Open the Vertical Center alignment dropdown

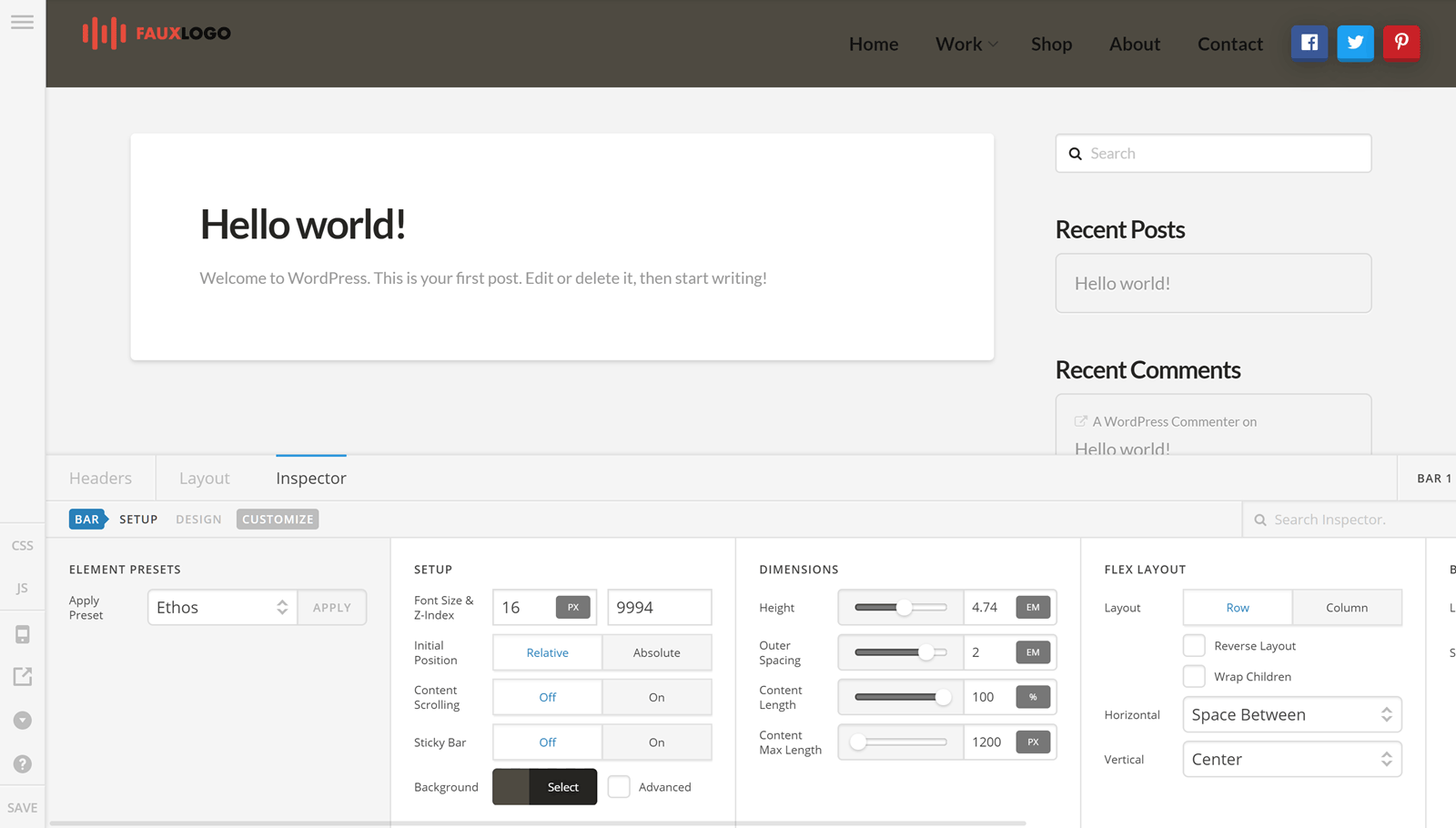(x=1291, y=760)
